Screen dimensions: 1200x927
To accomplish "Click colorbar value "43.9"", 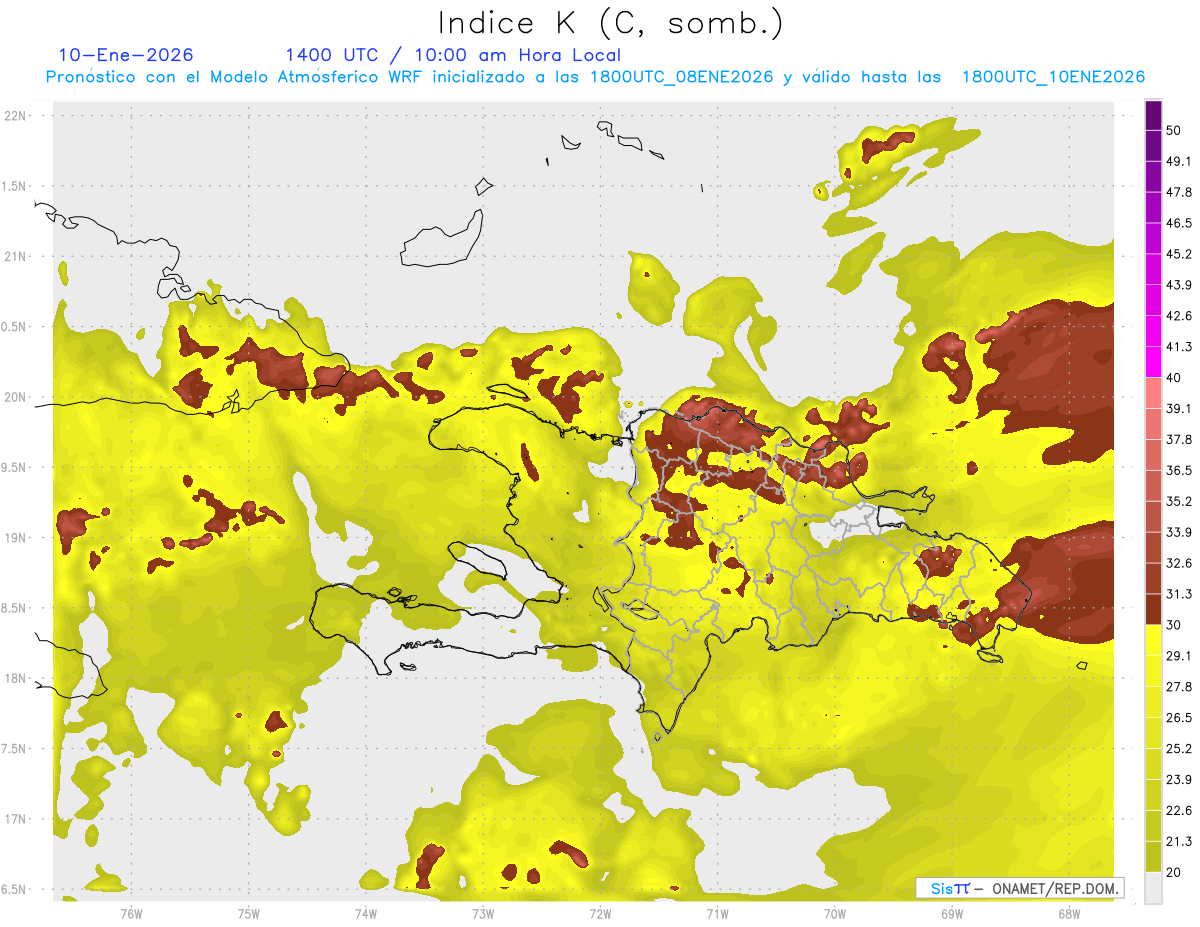I will point(1179,285).
